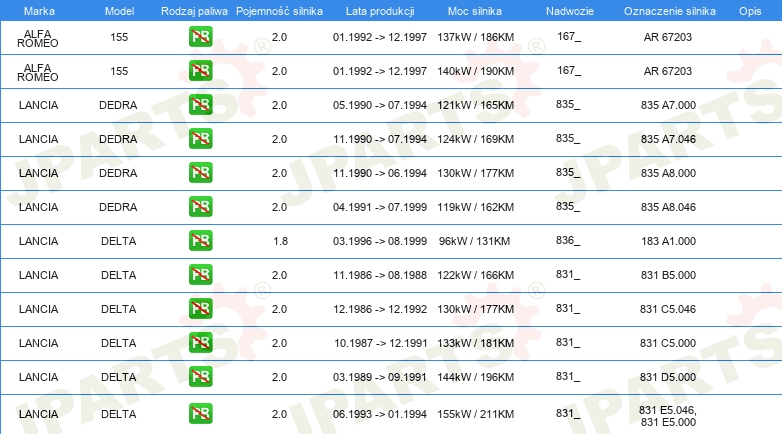Click fuel icon in 835 A8.000 row
Image resolution: width=782 pixels, height=434 pixels.
200,173
